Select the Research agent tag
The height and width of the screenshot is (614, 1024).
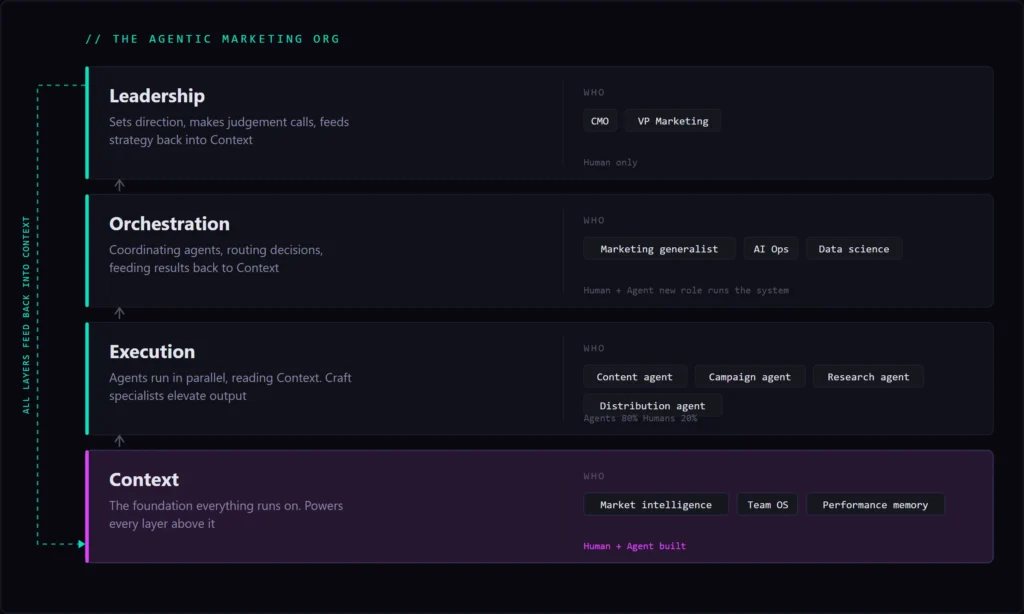pos(868,377)
